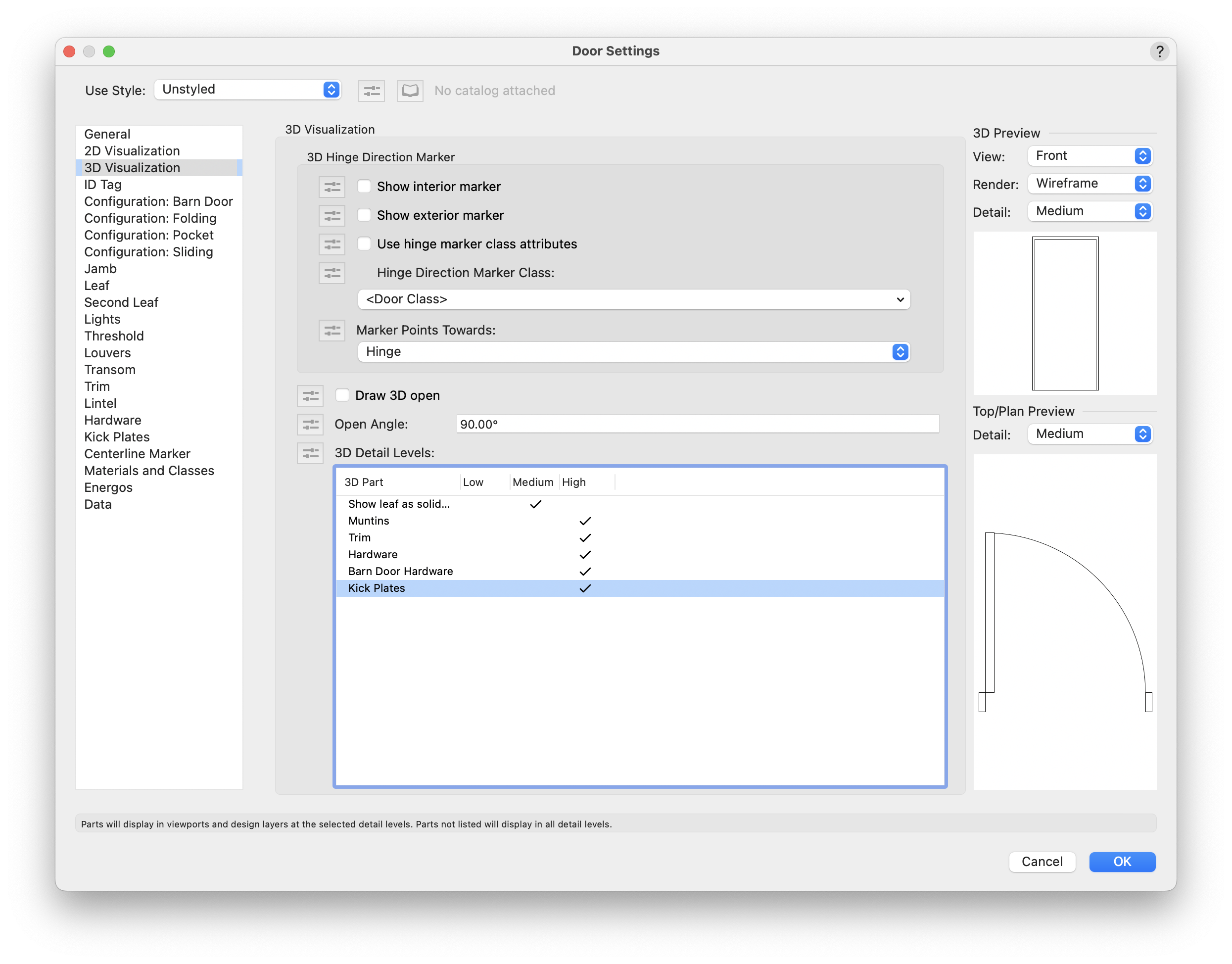Viewport: 1232px width, 964px height.
Task: Select Hardware in the settings category list
Action: click(x=113, y=420)
